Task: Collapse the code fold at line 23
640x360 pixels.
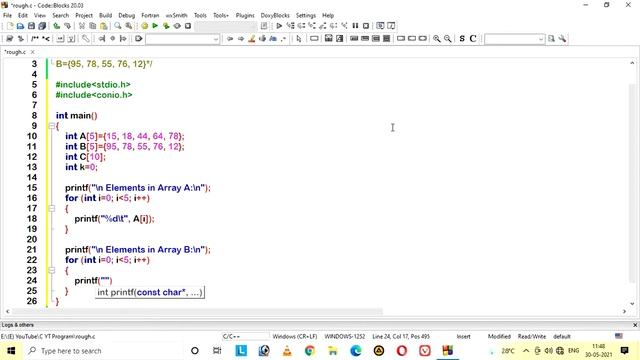Action: pyautogui.click(x=52, y=270)
